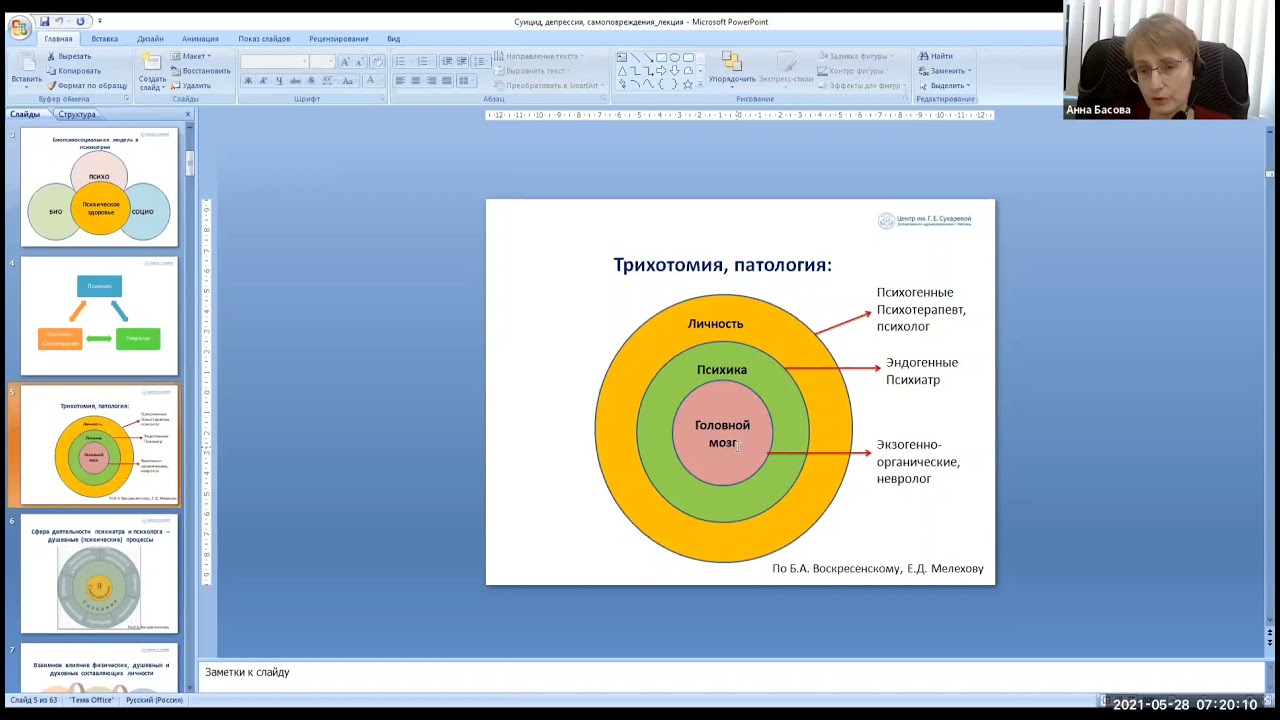Switch to the Показ слайдов tab

(x=264, y=39)
